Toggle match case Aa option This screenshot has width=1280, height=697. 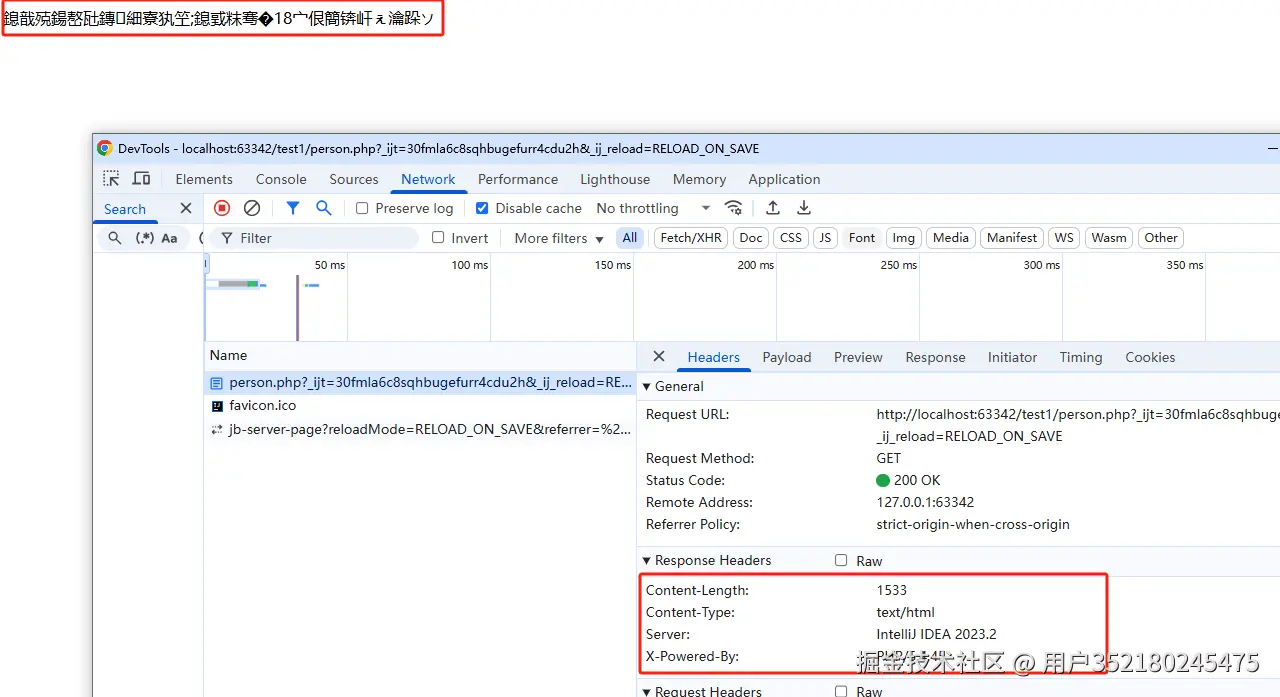(x=169, y=238)
